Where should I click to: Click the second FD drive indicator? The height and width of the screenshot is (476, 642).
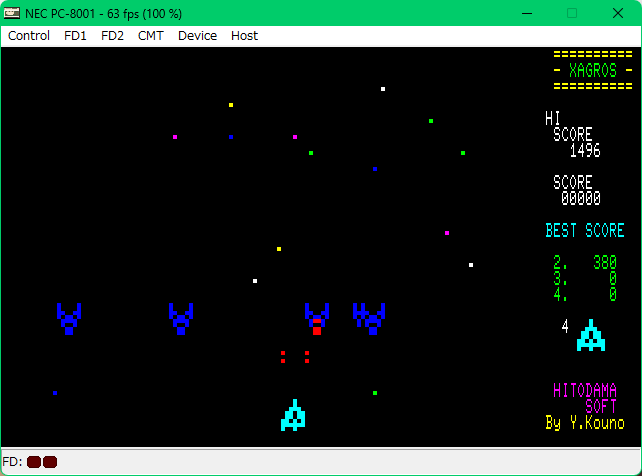[50, 462]
